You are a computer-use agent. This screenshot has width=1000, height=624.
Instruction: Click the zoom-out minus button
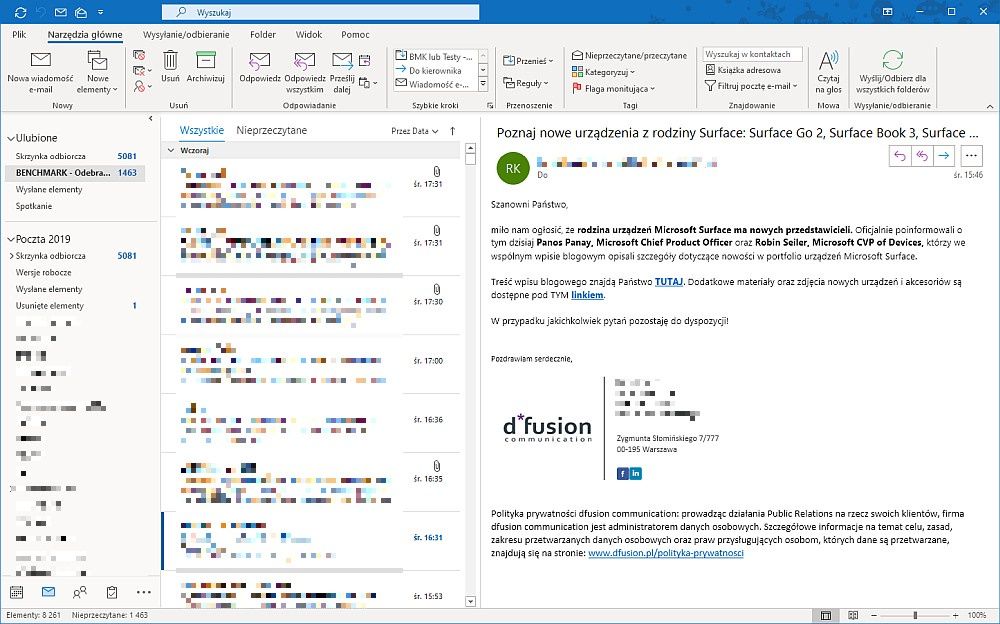(x=874, y=616)
